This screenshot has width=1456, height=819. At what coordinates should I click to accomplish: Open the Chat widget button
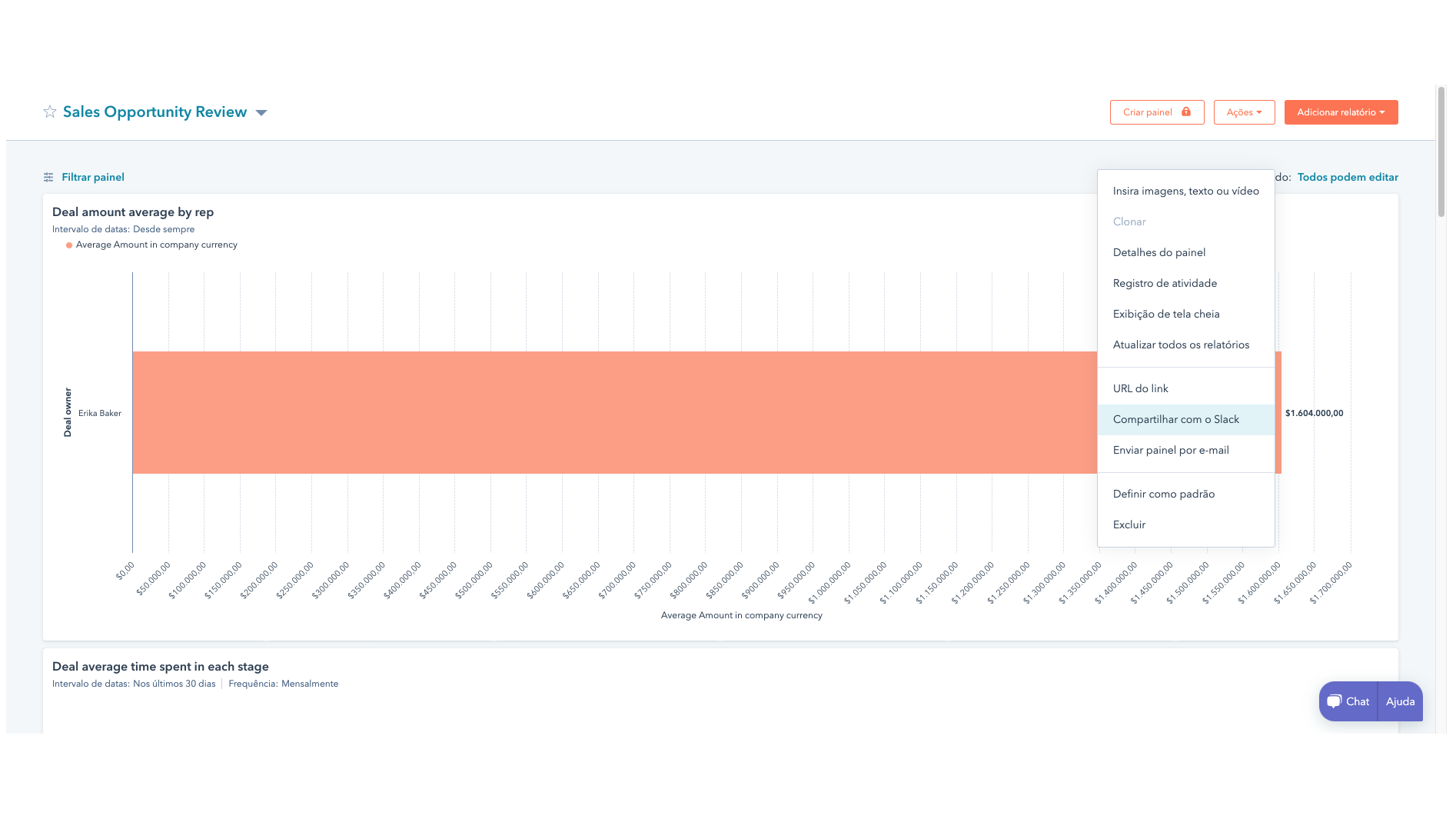tap(1348, 701)
